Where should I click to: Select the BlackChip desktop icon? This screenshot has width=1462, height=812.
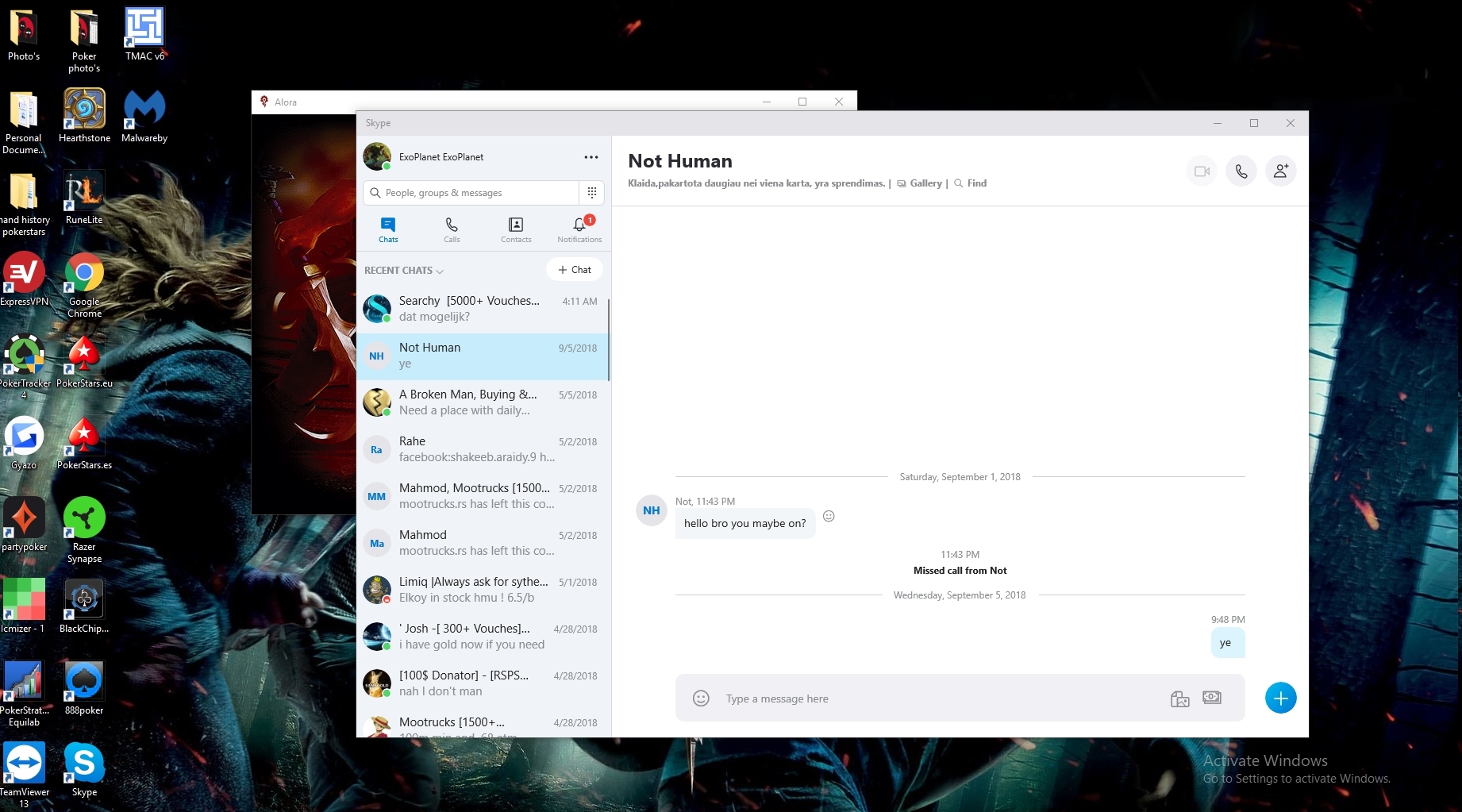(84, 606)
